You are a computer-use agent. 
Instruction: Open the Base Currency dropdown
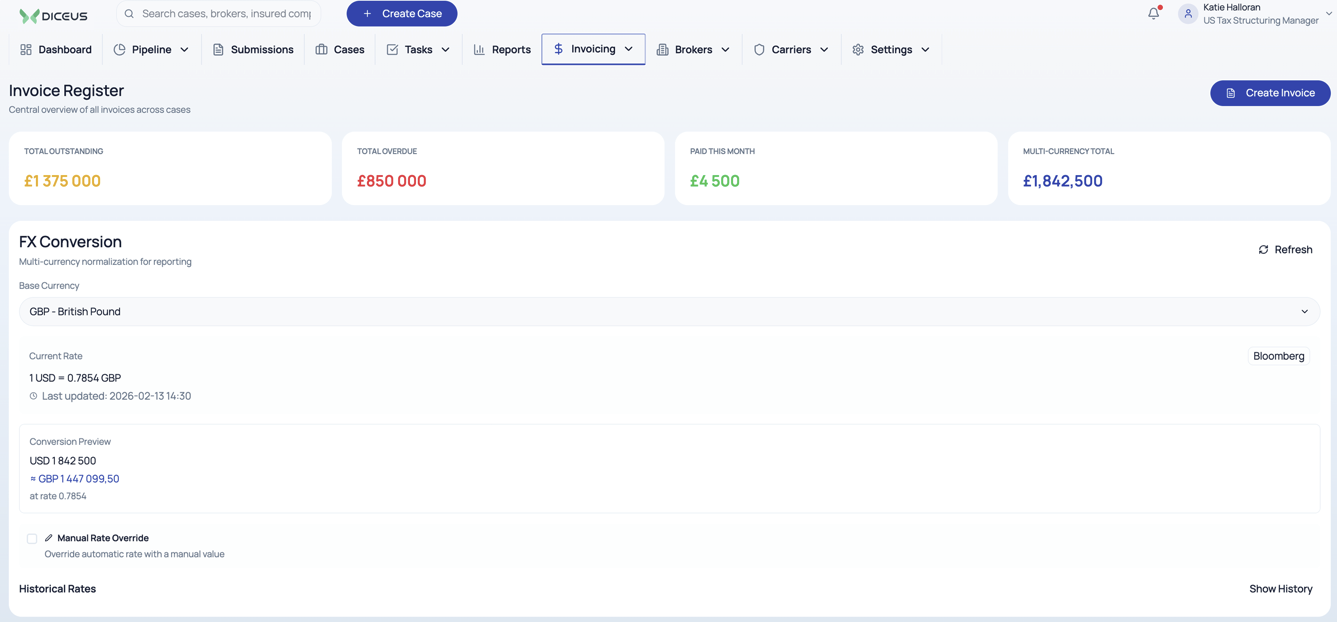coord(669,312)
